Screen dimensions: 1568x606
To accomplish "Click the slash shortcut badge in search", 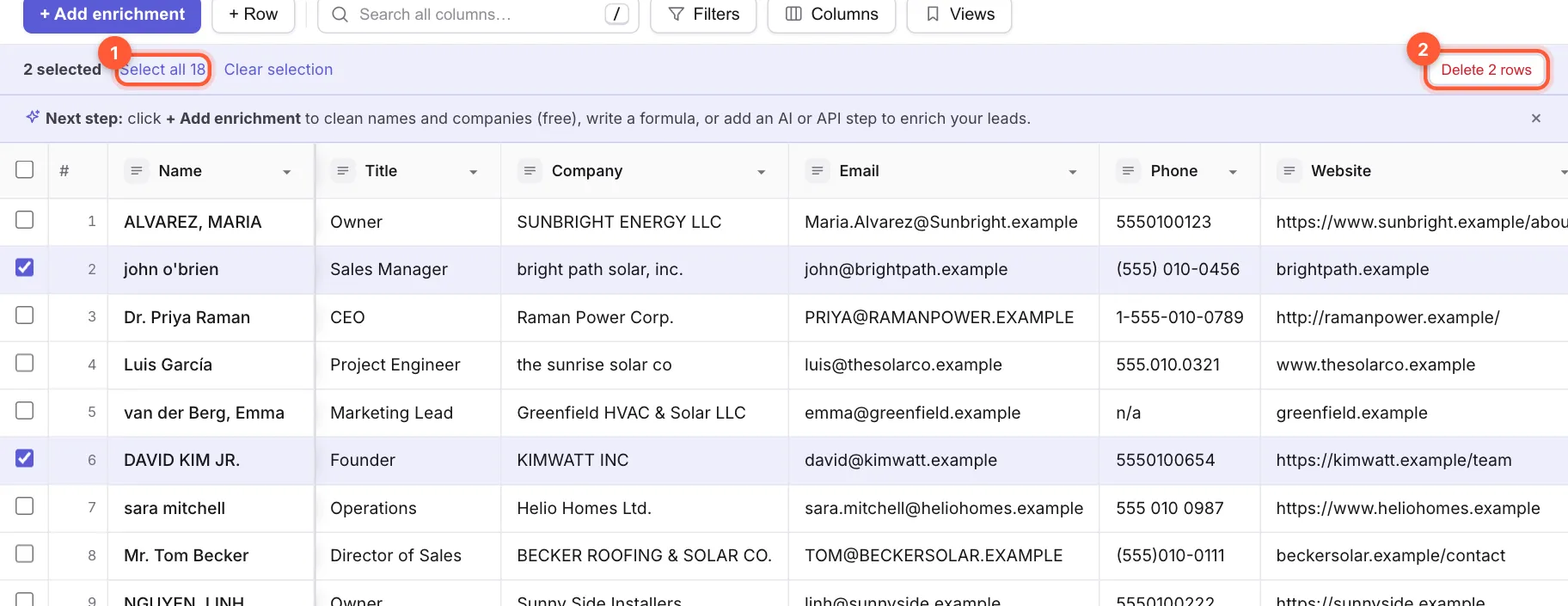I will coord(616,15).
